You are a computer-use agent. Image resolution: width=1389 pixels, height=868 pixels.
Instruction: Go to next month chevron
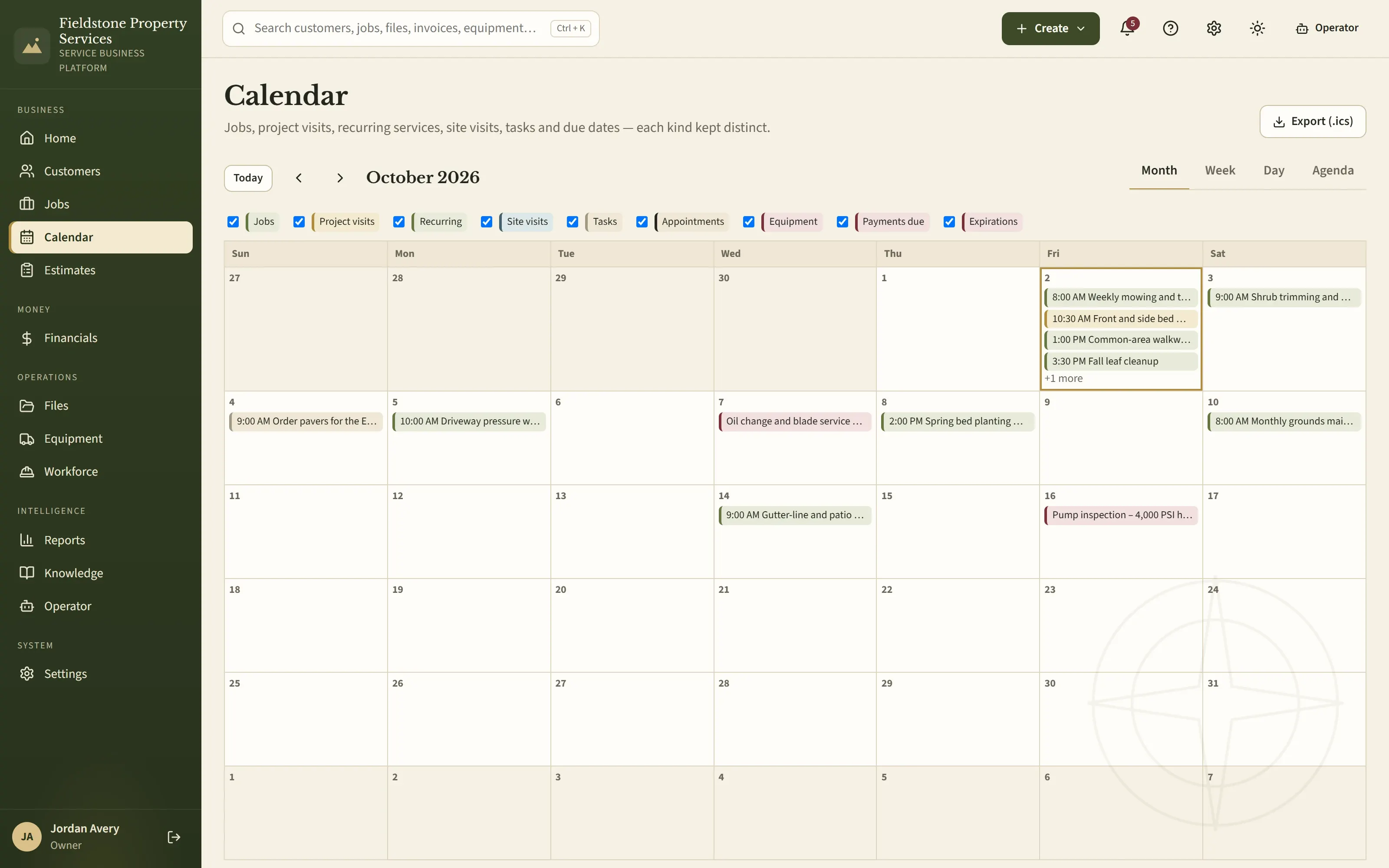(x=340, y=178)
